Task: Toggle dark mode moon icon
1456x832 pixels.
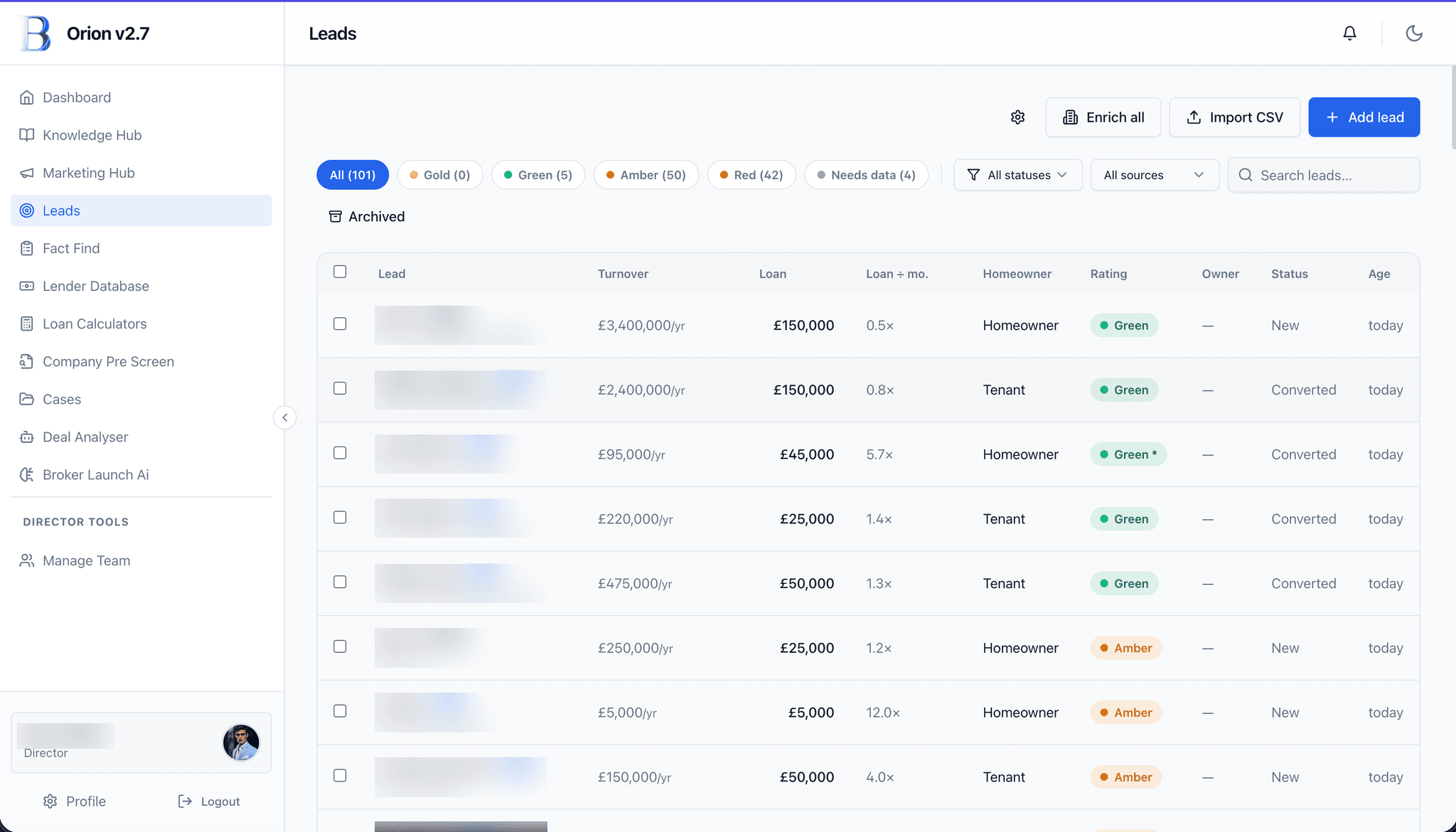Action: tap(1414, 33)
